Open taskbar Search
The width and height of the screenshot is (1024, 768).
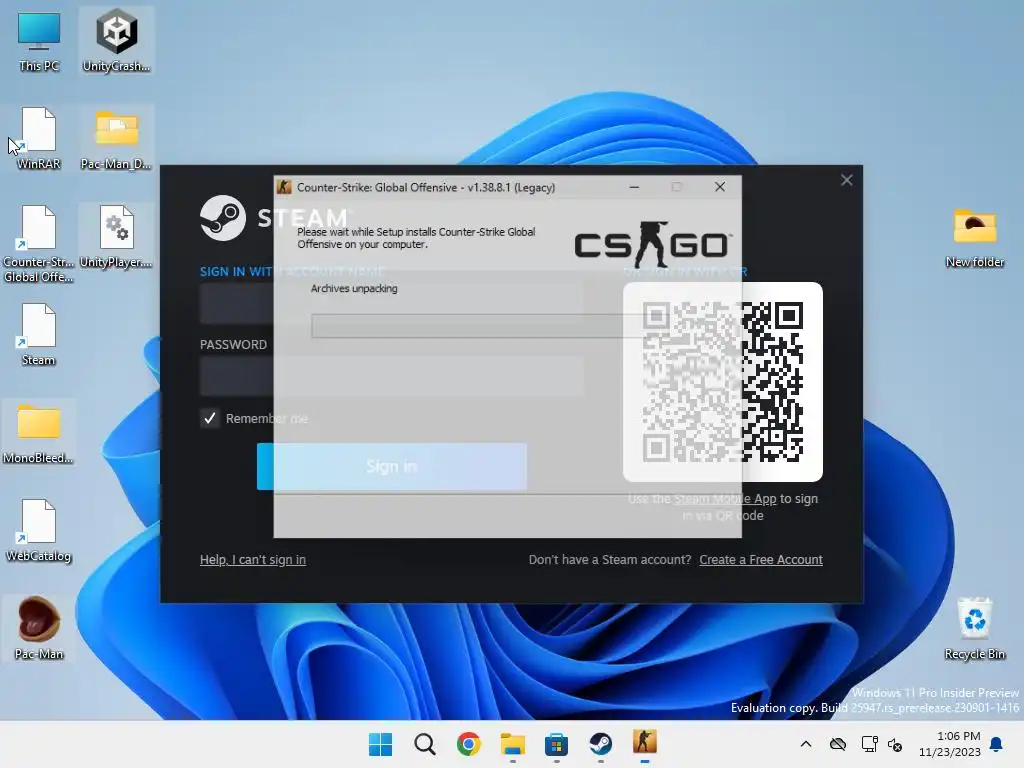pyautogui.click(x=424, y=744)
